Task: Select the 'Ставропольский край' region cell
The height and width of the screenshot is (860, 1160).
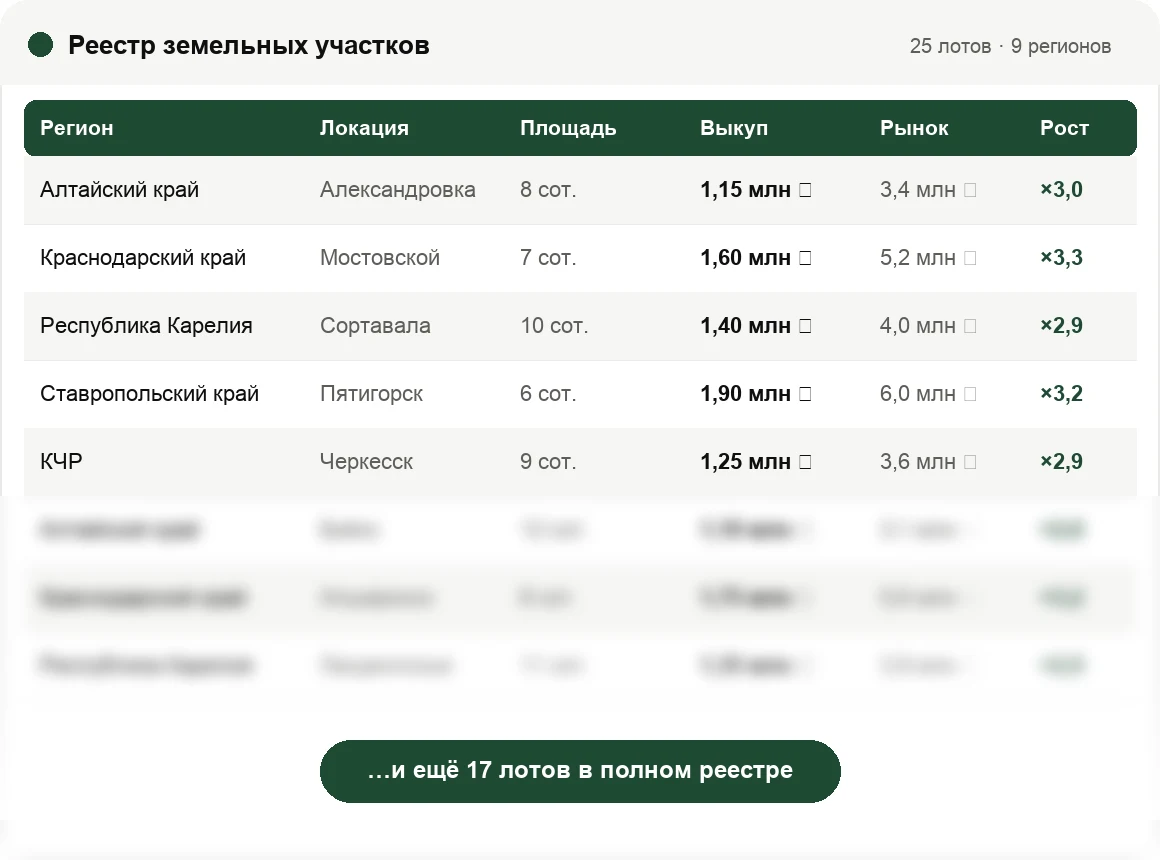Action: (149, 394)
